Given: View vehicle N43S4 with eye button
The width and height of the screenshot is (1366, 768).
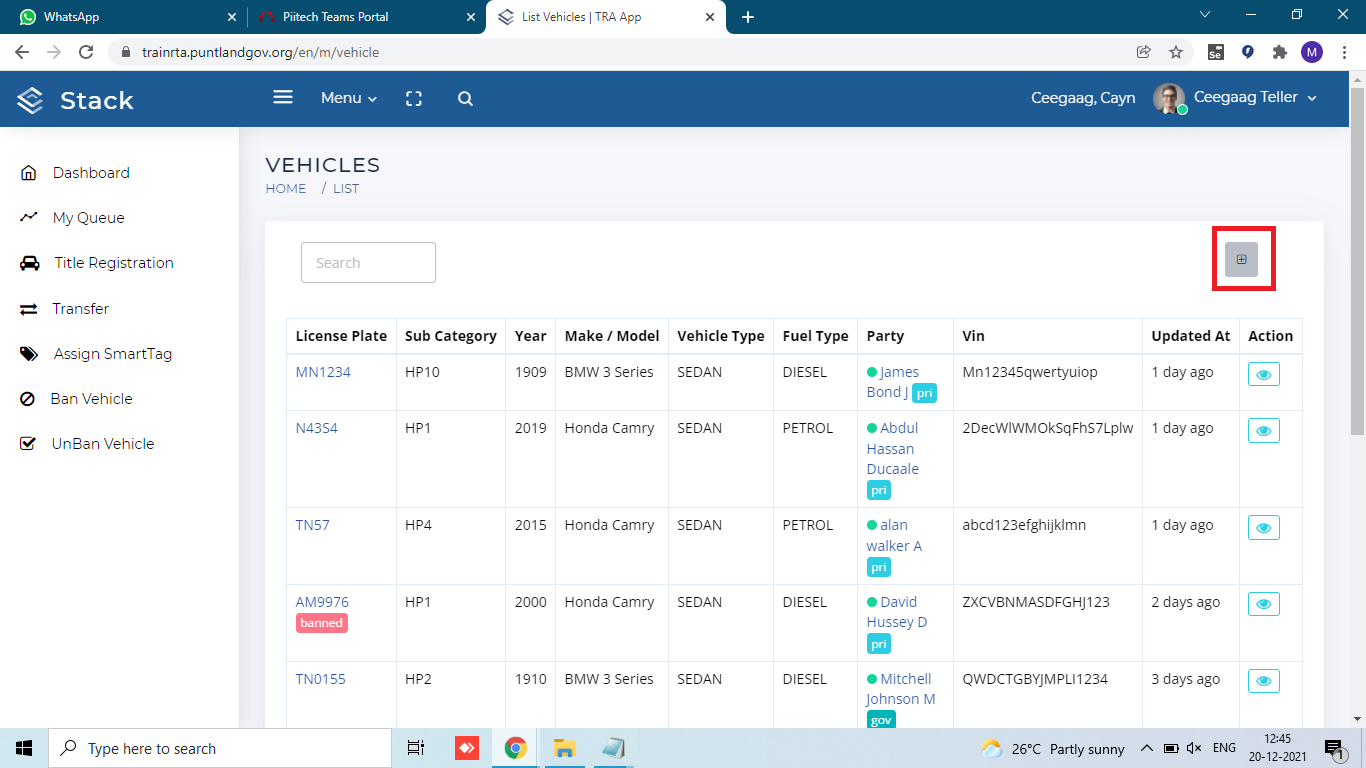Looking at the screenshot, I should [x=1264, y=430].
